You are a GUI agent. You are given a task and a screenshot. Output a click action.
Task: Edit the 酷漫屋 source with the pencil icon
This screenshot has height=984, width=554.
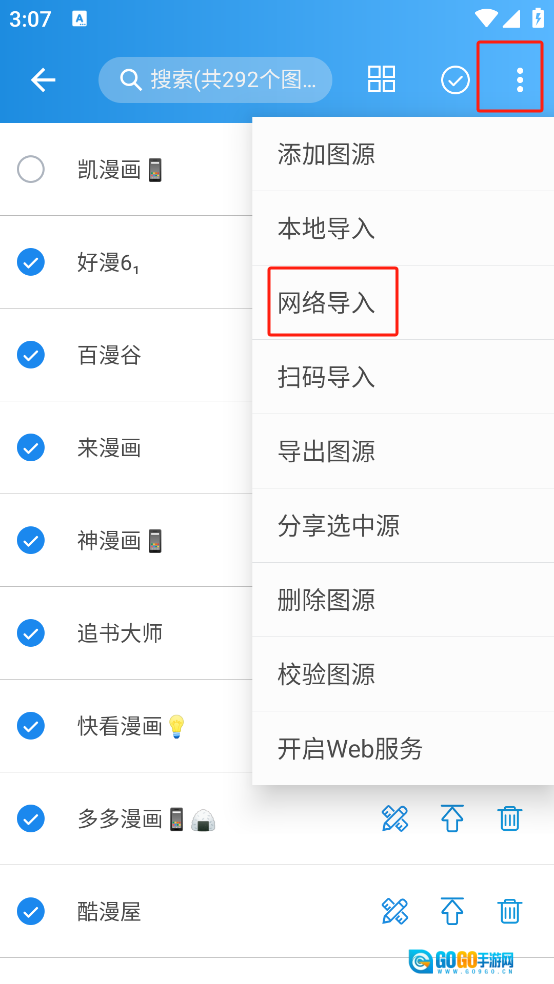[395, 911]
